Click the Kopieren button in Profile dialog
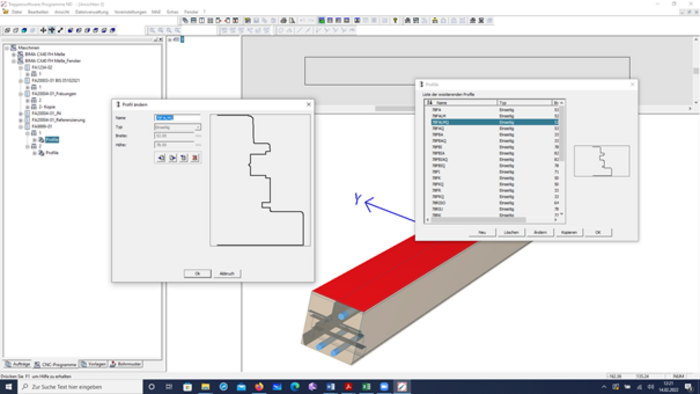Screen dimensions: 700x394 (x=569, y=232)
